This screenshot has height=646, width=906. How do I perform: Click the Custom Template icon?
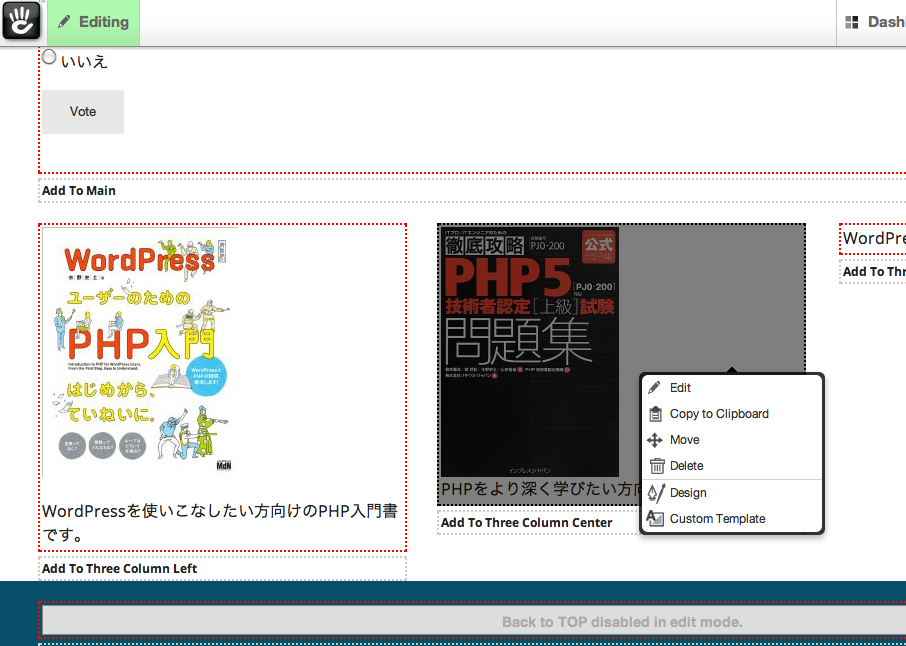coord(655,519)
